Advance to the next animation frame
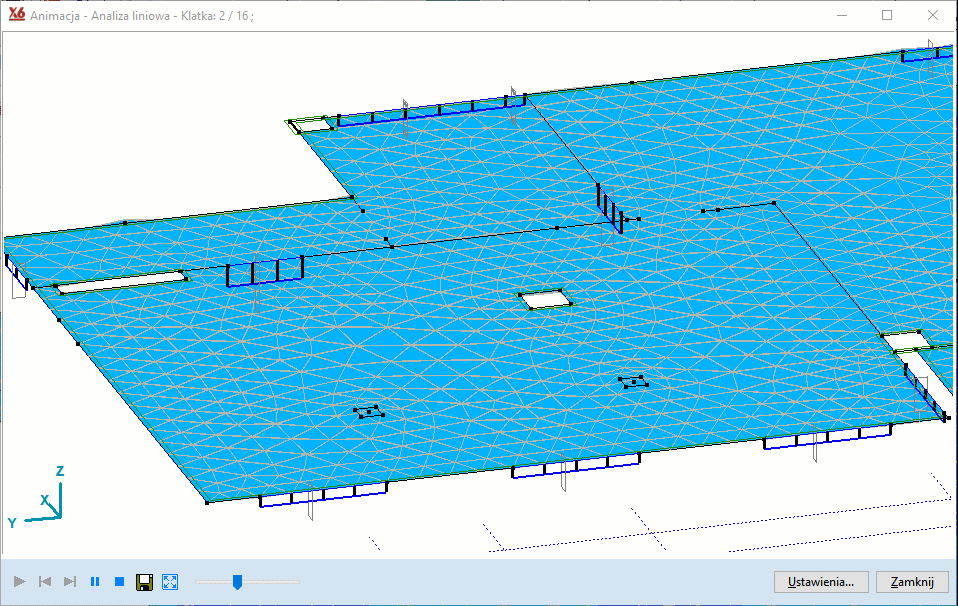This screenshot has width=958, height=606. point(70,581)
